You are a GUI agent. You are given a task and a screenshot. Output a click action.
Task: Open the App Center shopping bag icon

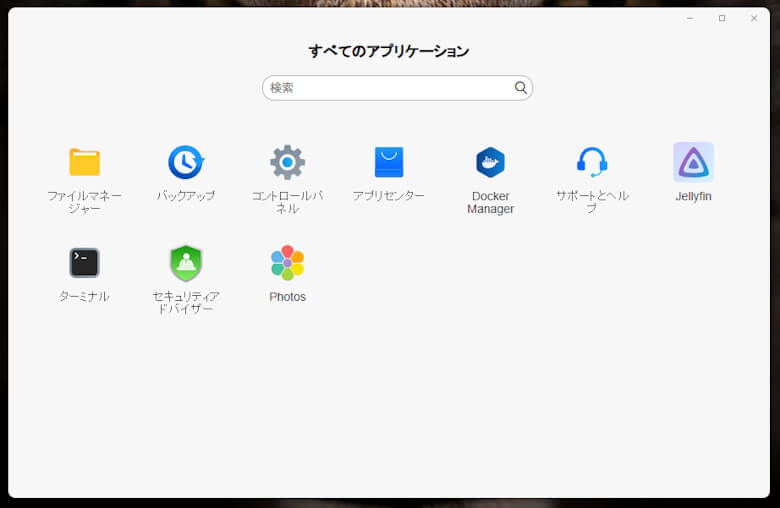tap(388, 162)
